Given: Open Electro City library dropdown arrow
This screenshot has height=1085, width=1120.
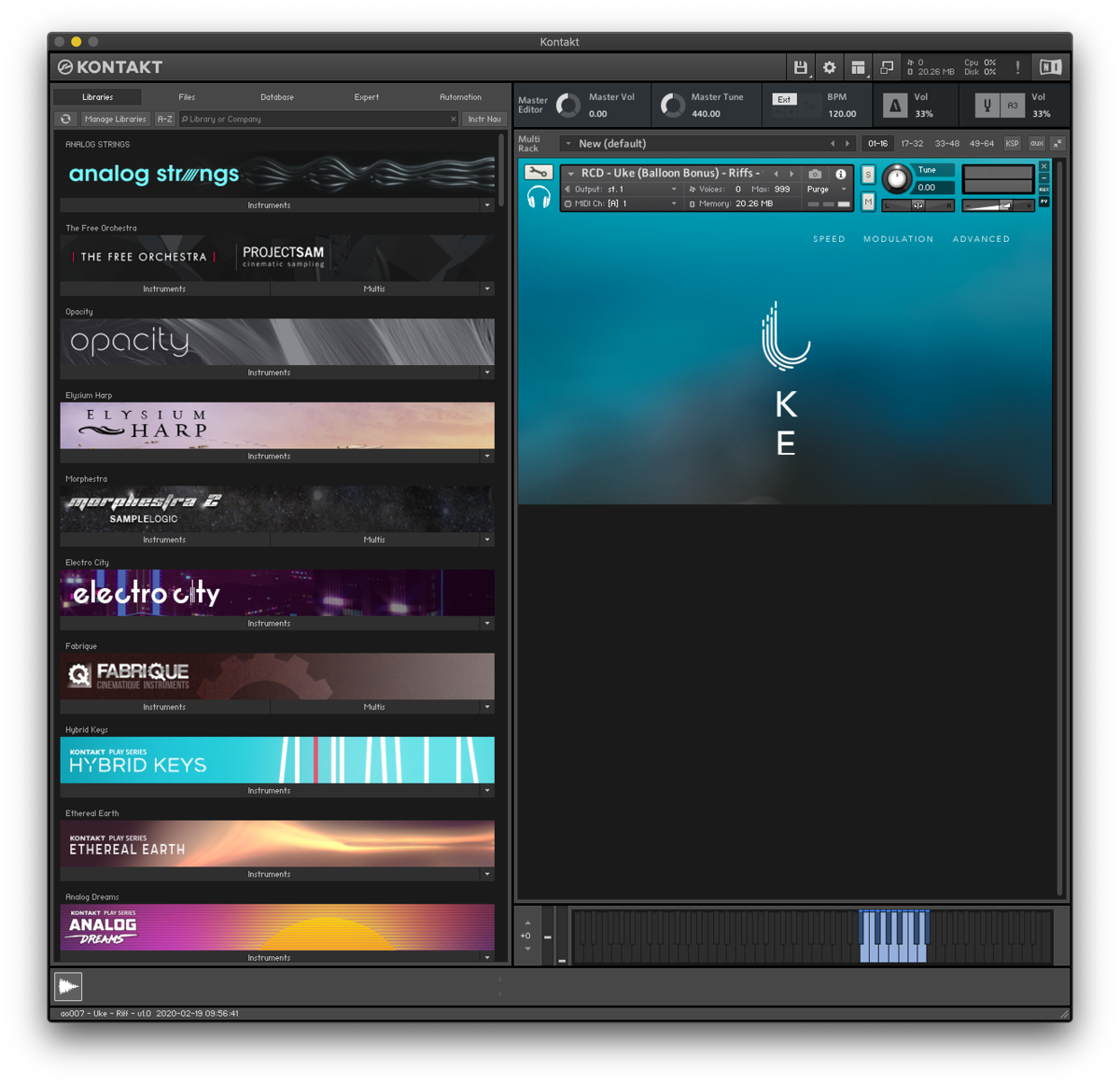Looking at the screenshot, I should coord(487,624).
